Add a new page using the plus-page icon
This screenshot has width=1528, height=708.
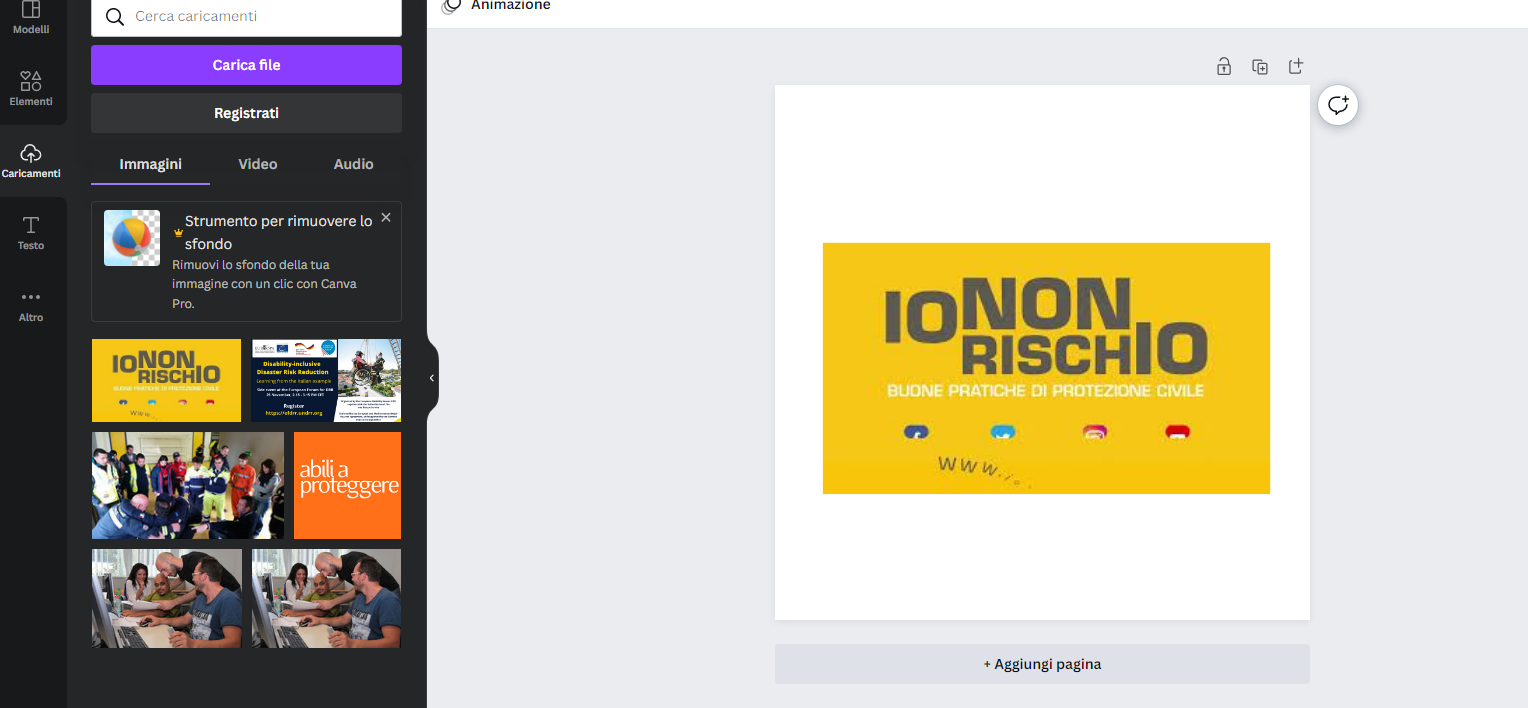pos(1296,67)
